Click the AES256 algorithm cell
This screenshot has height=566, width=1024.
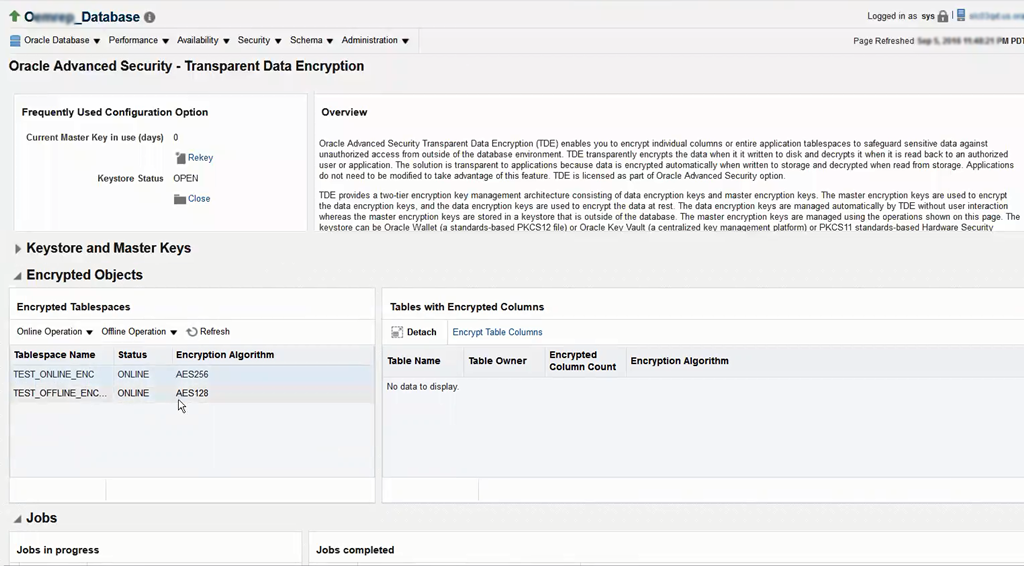pyautogui.click(x=192, y=374)
